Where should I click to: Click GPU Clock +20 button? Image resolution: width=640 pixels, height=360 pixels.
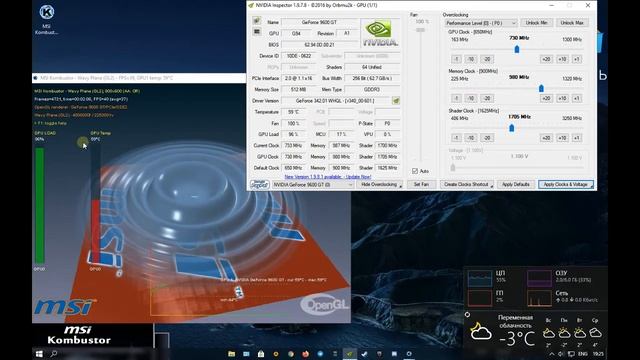coord(546,59)
